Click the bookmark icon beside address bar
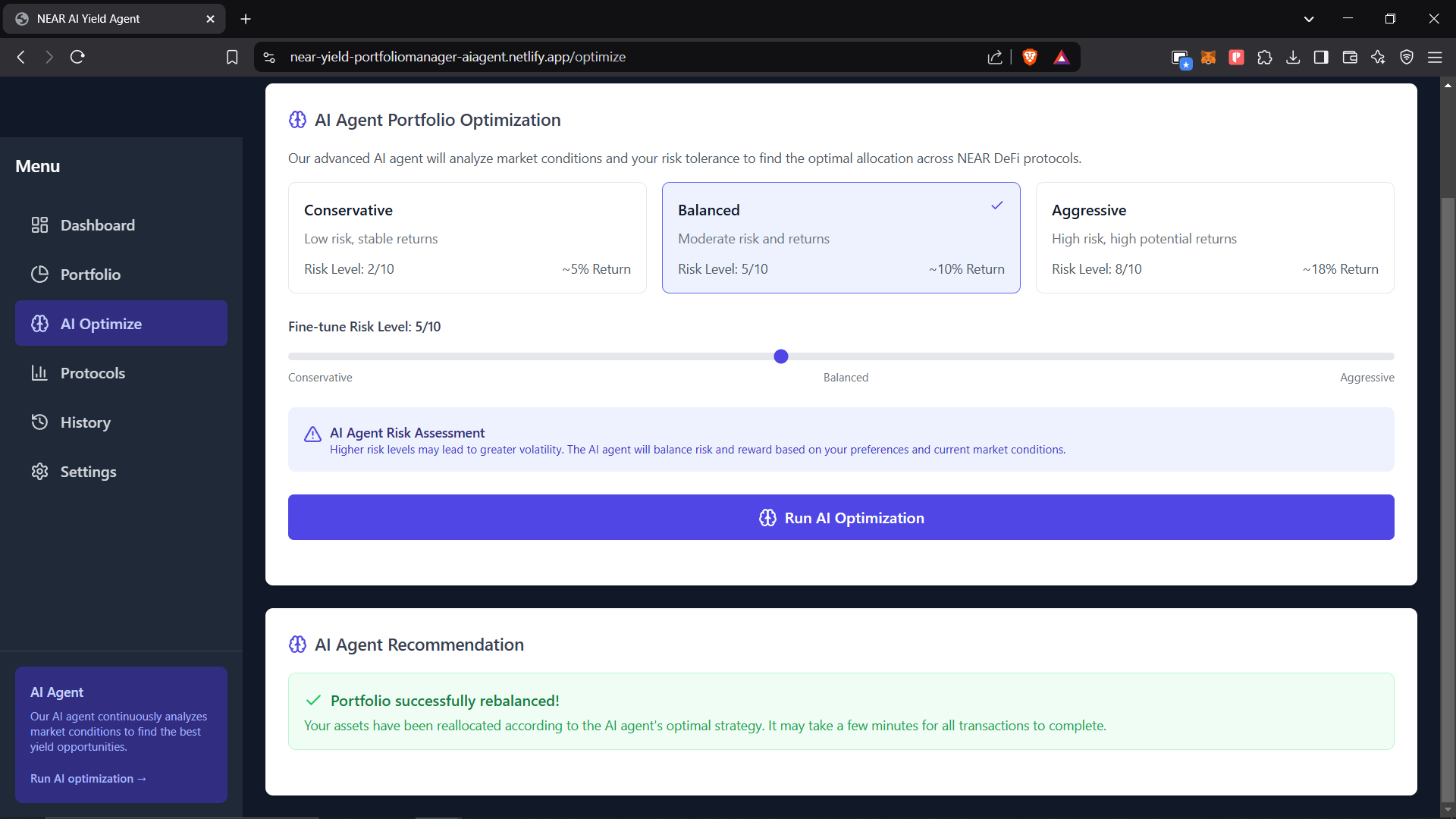 point(232,57)
